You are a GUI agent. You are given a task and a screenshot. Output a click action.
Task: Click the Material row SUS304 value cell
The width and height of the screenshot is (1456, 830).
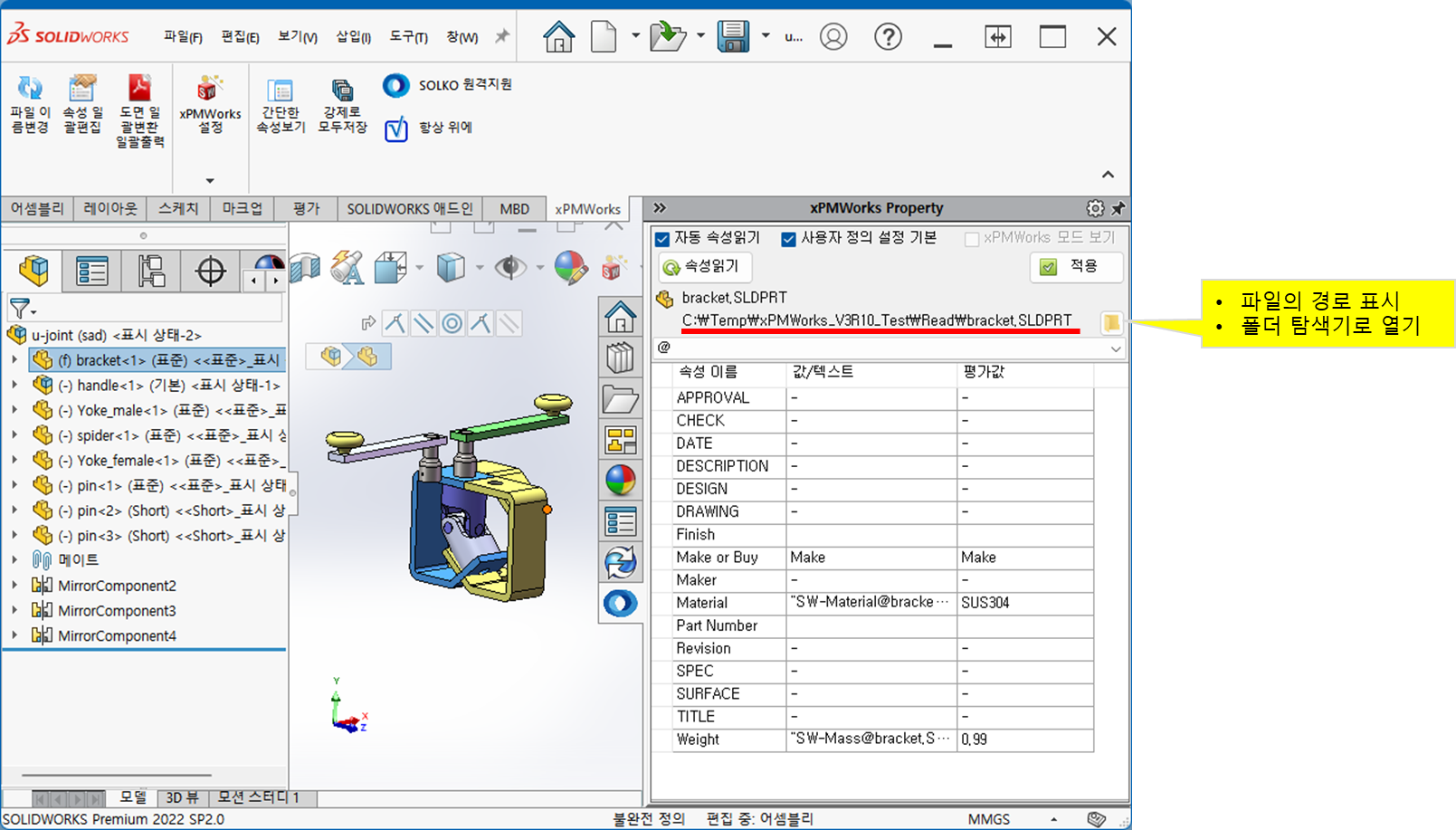(1024, 603)
